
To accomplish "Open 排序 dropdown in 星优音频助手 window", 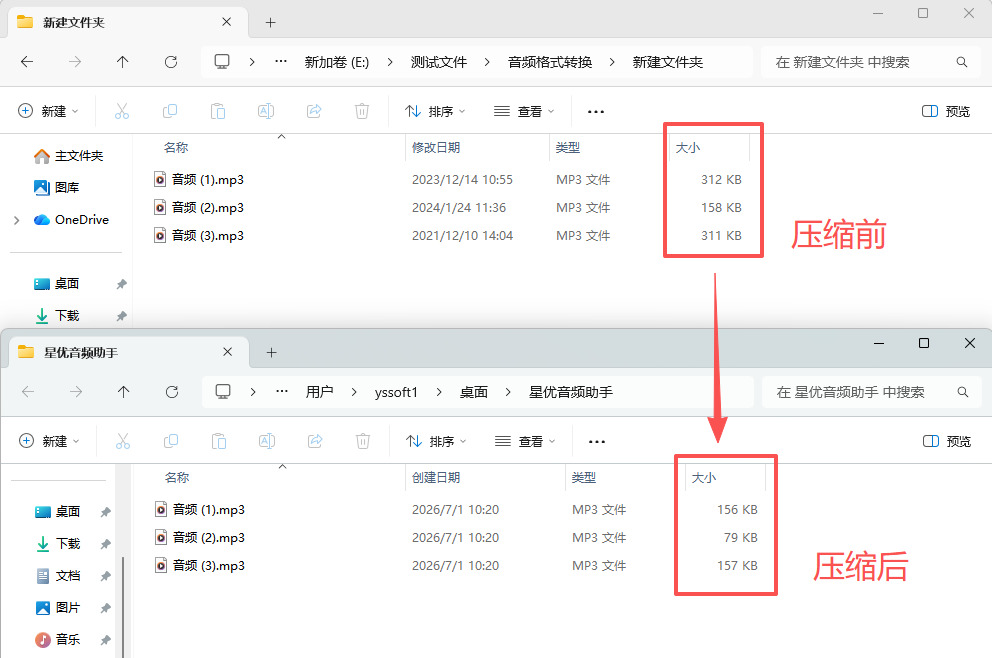I will click(437, 441).
